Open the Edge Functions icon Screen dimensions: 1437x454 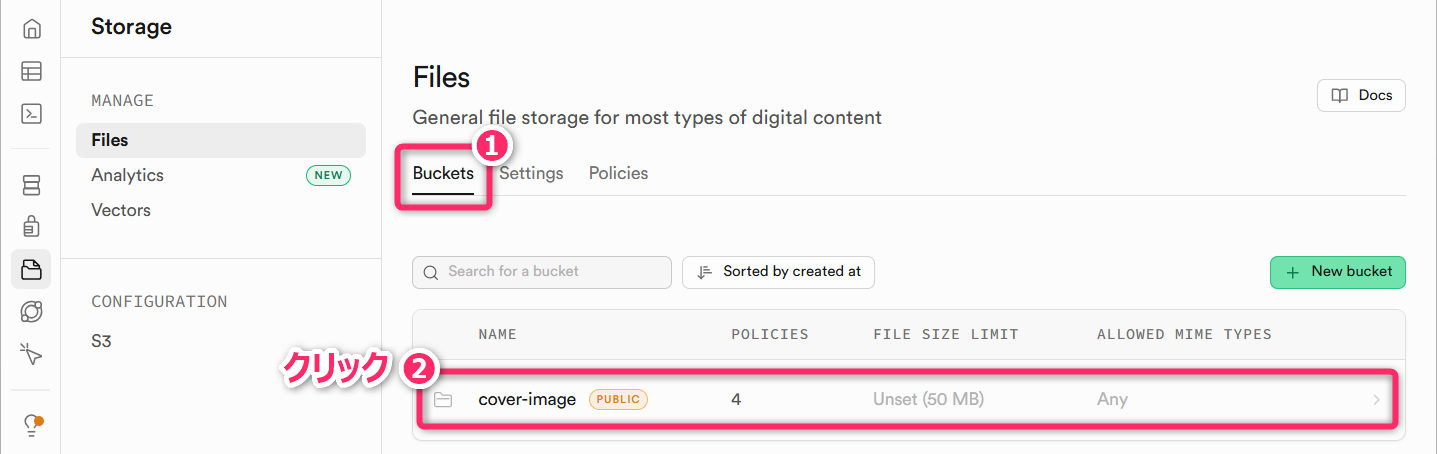click(31, 311)
